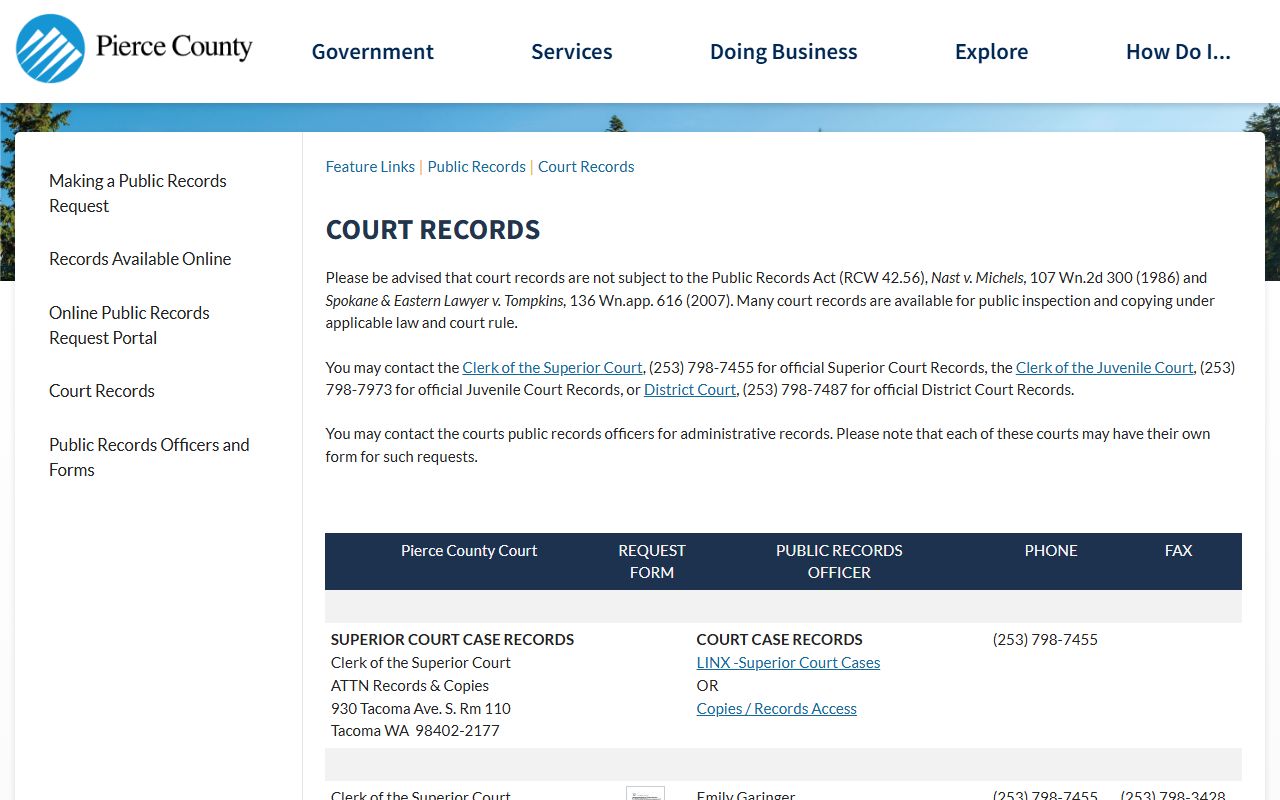Open the Services menu
1280x800 pixels.
click(571, 52)
